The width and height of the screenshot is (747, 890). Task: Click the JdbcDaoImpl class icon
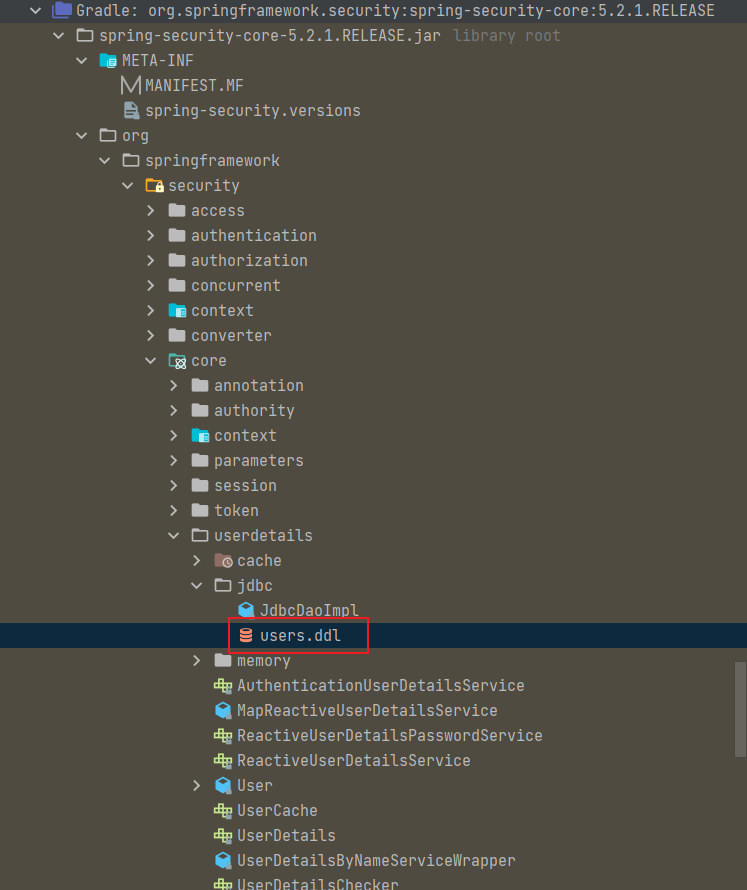click(246, 610)
